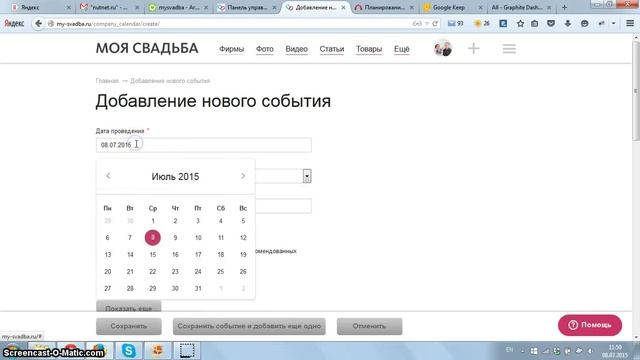Select highlighted day 8 in calendar
Screen dimensions: 640x360
tap(153, 238)
